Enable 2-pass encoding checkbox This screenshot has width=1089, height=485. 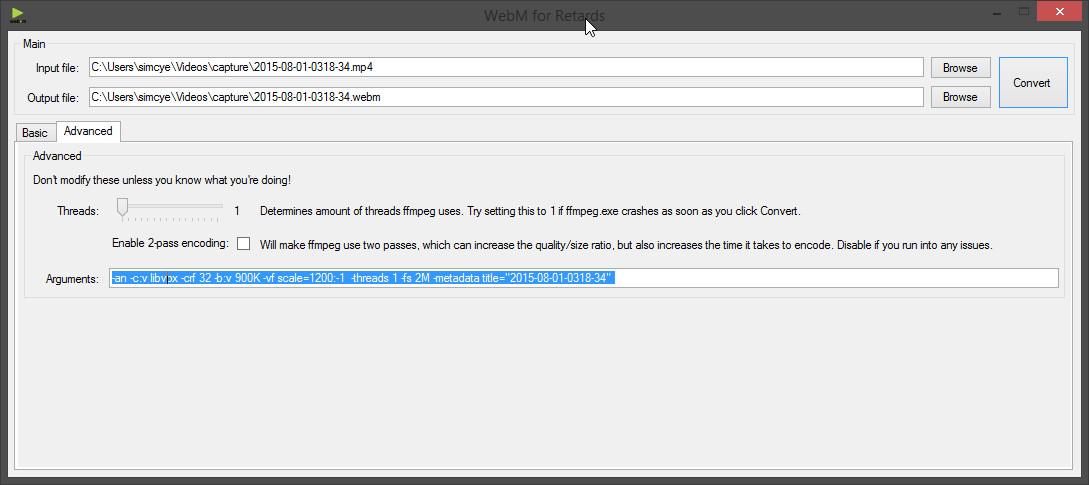click(244, 244)
